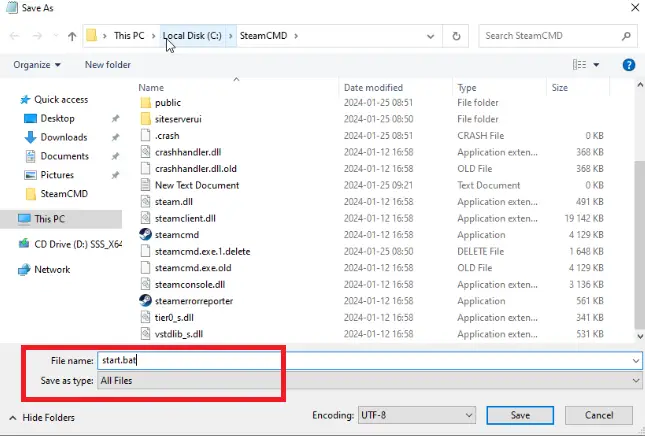The width and height of the screenshot is (645, 437).
Task: Sort by the Type column header
Action: pos(467,88)
